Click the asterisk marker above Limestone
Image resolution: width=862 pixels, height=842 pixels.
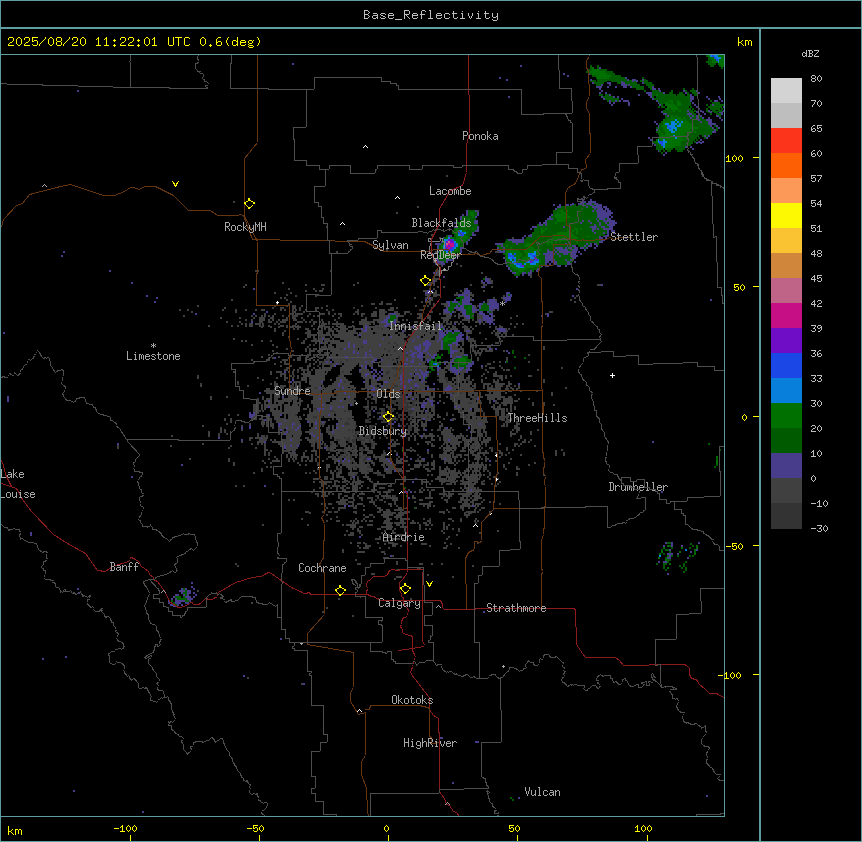coord(153,345)
